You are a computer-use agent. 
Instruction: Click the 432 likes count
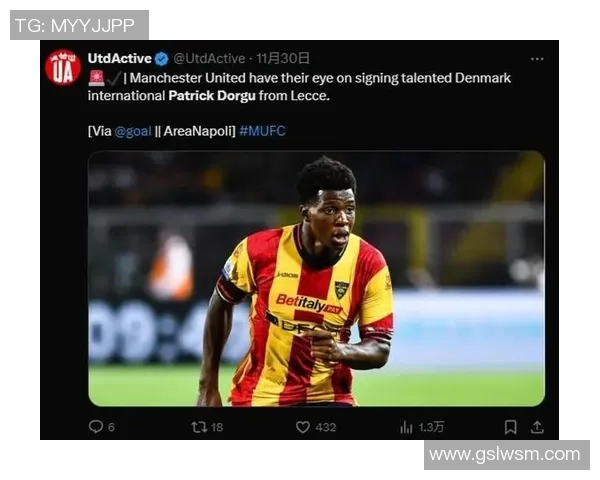pyautogui.click(x=326, y=427)
